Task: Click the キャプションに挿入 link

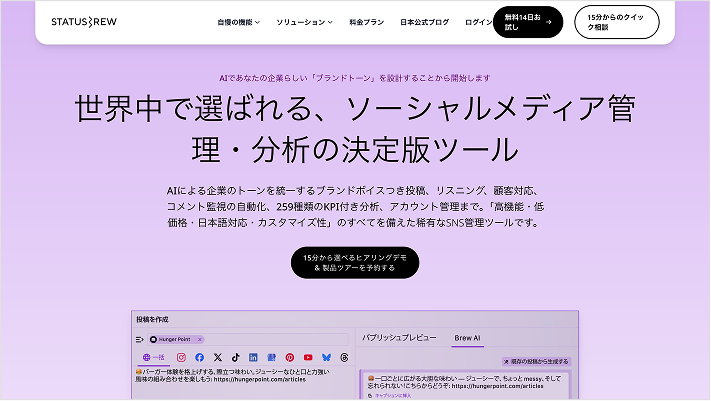Action: [390, 396]
